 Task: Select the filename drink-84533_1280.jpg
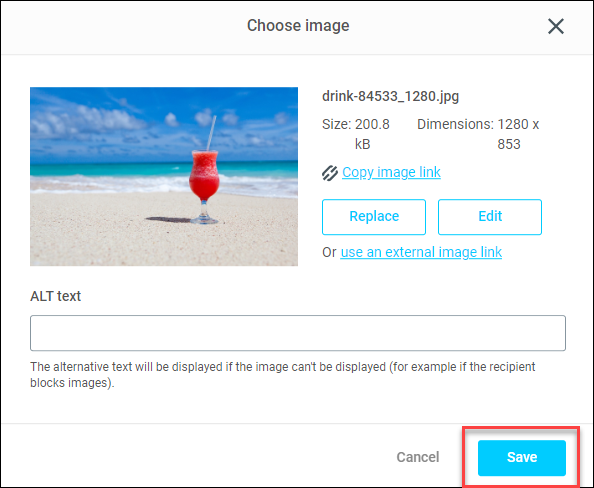(x=390, y=96)
